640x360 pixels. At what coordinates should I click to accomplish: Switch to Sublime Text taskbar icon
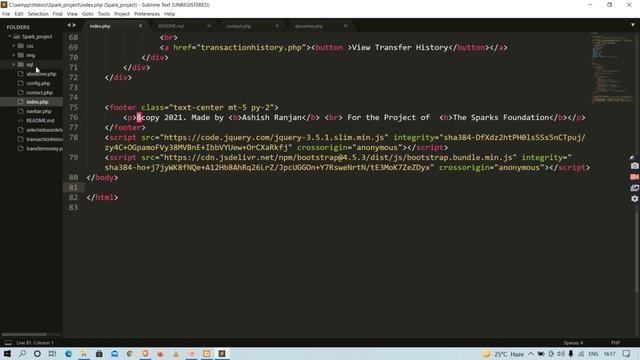coord(222,353)
